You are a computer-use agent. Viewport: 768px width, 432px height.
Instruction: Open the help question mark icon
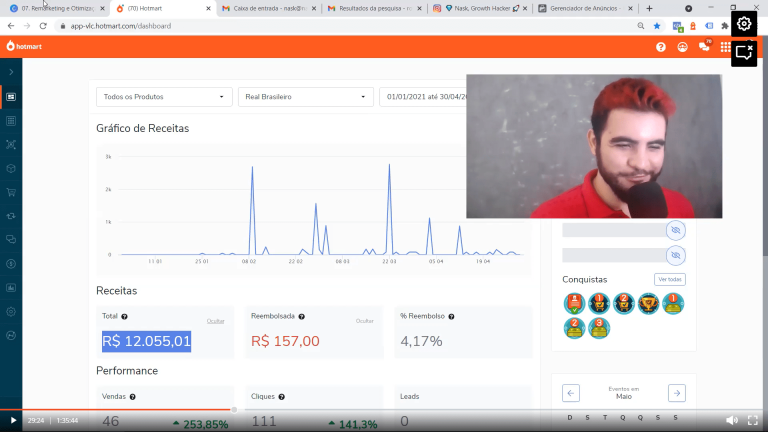[x=661, y=46]
